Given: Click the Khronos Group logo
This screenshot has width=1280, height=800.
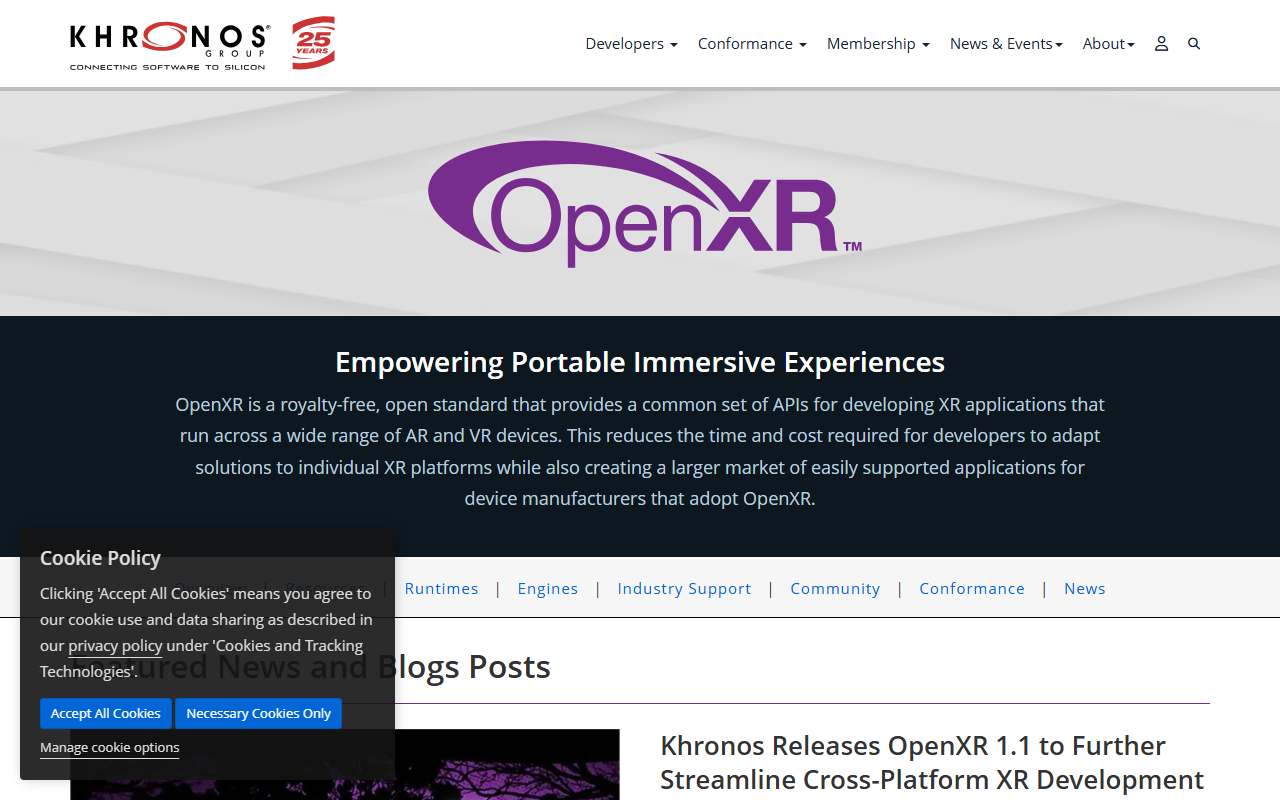Looking at the screenshot, I should click(170, 46).
